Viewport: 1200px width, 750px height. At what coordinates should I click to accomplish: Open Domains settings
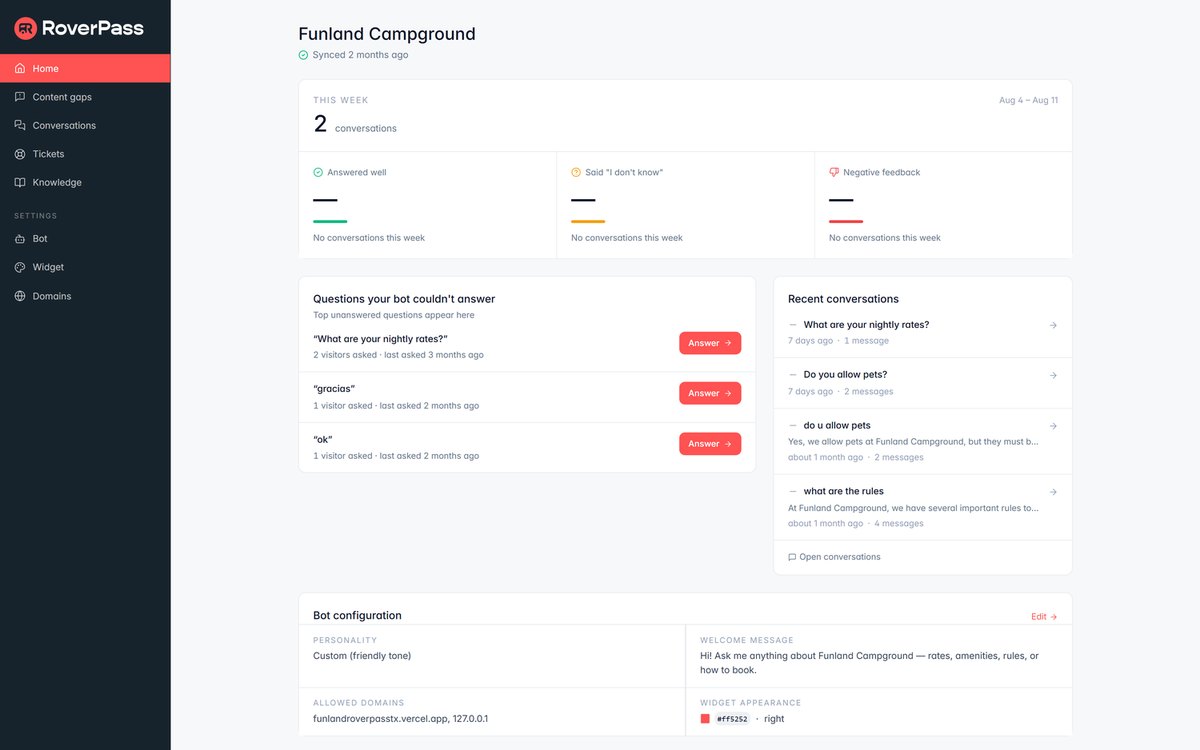click(x=85, y=296)
